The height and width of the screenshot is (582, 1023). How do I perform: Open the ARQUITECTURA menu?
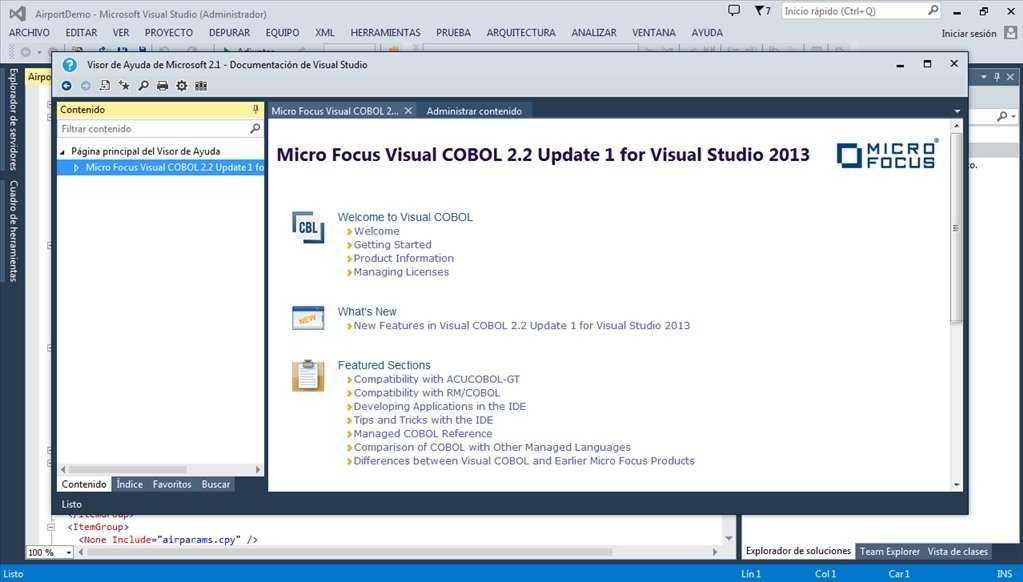[x=521, y=33]
